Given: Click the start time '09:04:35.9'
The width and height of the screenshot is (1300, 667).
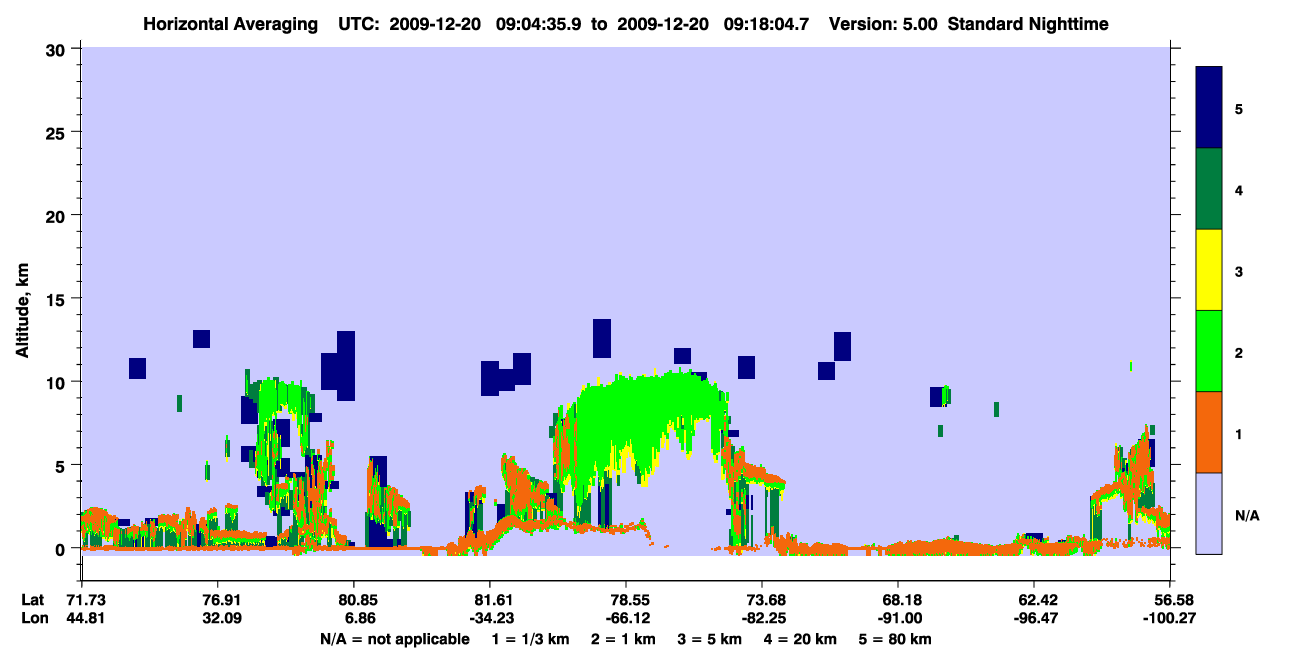Looking at the screenshot, I should coord(536,23).
